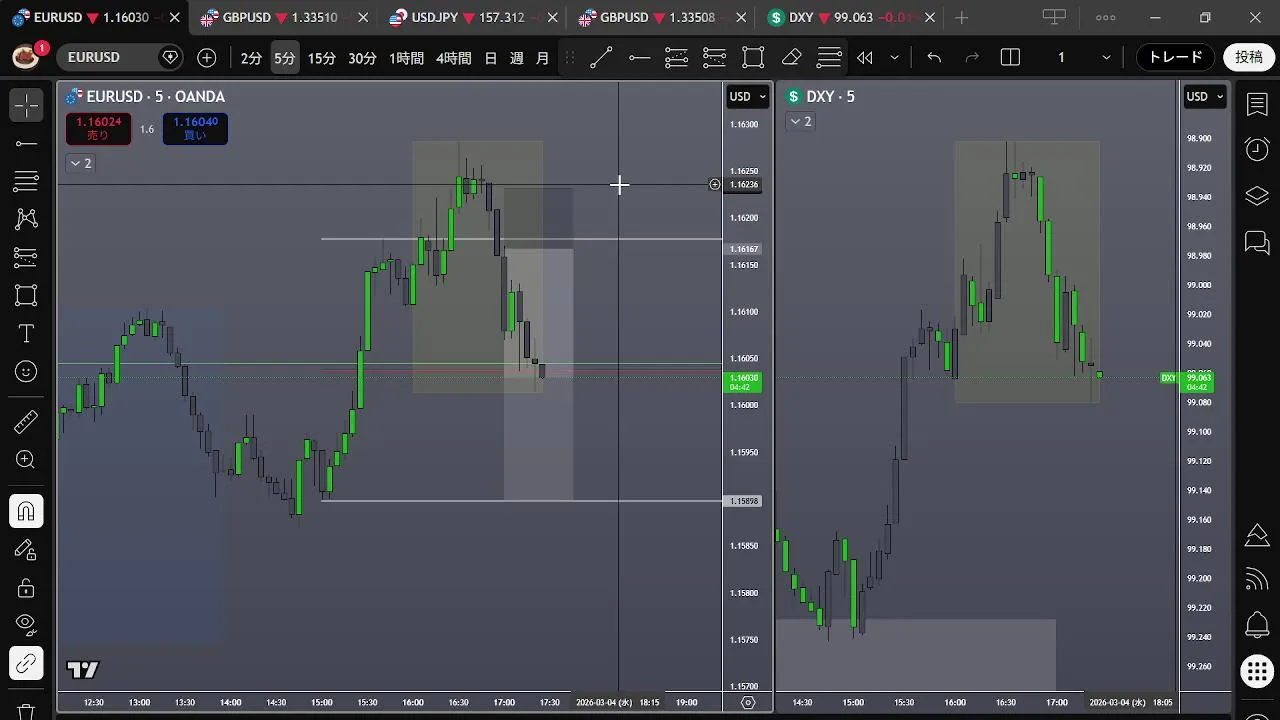Open the alerts clock panel
The image size is (1280, 720).
point(1257,150)
